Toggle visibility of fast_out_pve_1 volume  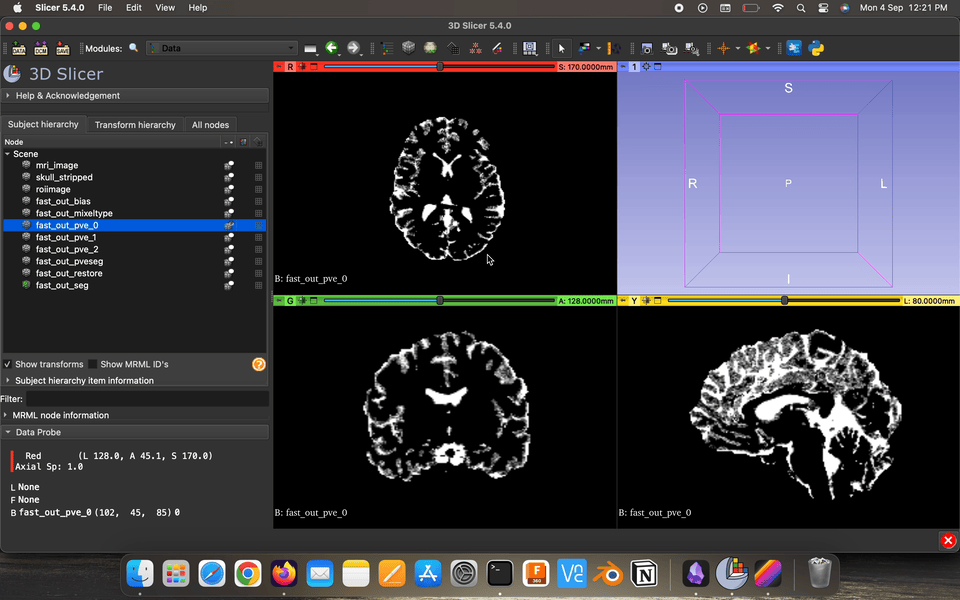pyautogui.click(x=229, y=238)
